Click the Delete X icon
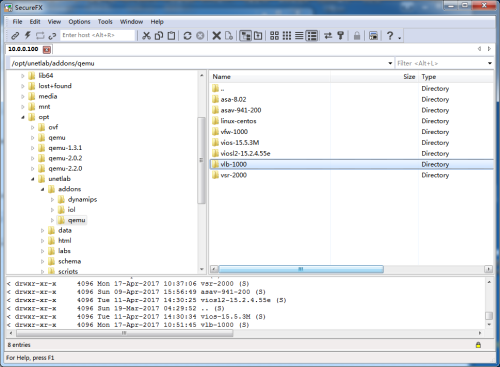Viewport: 500px width, 367px height. click(216, 35)
